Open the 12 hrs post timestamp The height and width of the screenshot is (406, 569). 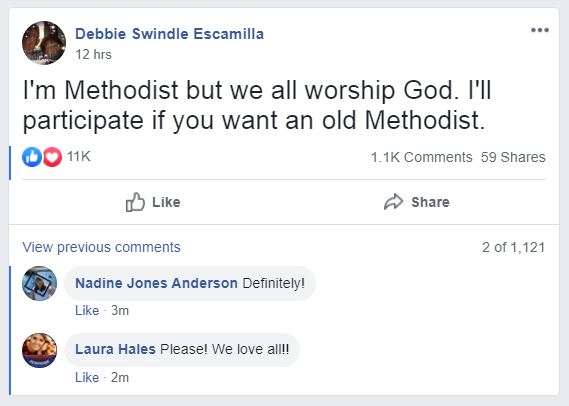click(93, 54)
